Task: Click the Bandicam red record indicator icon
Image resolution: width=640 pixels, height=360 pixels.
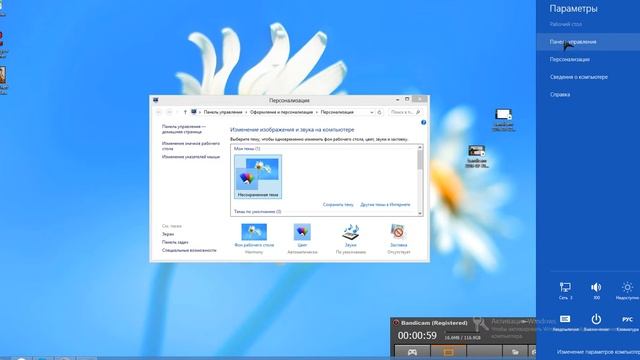Action: 396,323
